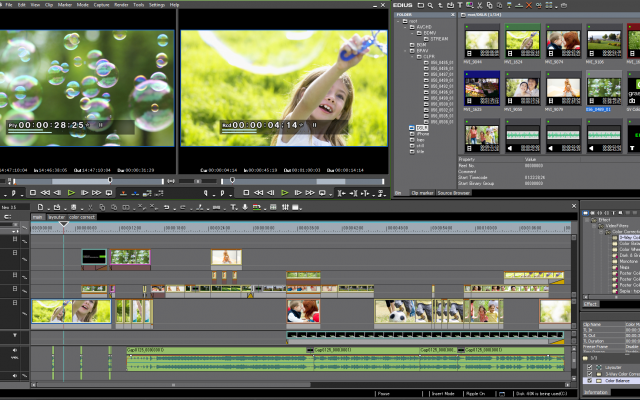This screenshot has height=400, width=640.
Task: Click the timeline playhead cursor marker
Action: coord(64,224)
